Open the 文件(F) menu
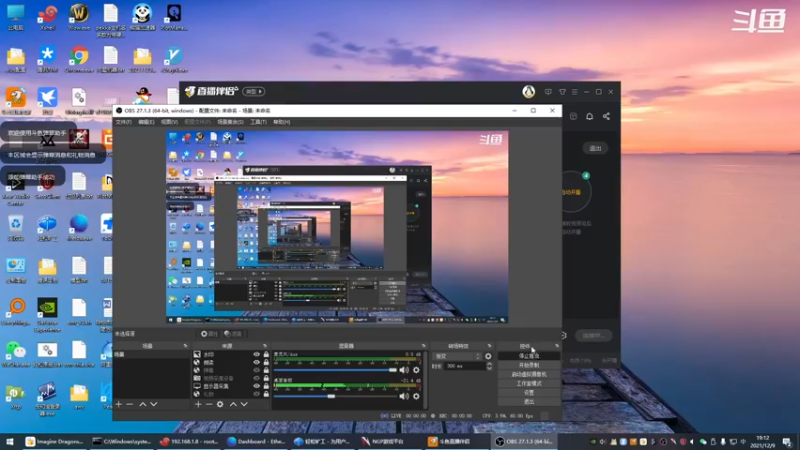The width and height of the screenshot is (800, 450). coord(123,122)
